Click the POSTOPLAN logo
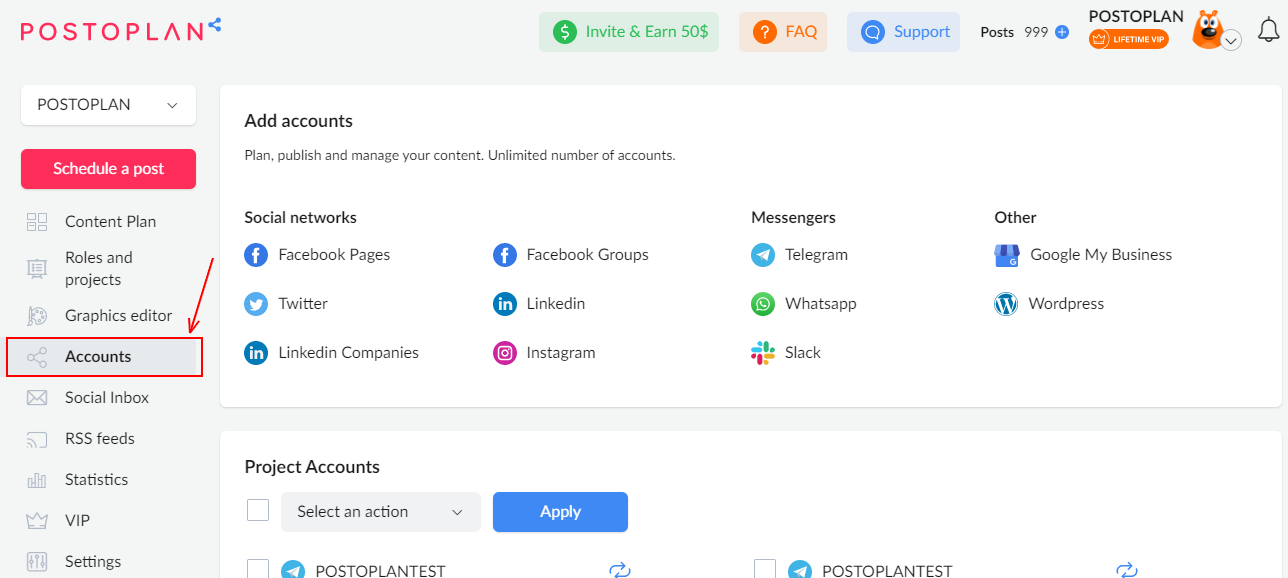The width and height of the screenshot is (1288, 578). tap(121, 30)
